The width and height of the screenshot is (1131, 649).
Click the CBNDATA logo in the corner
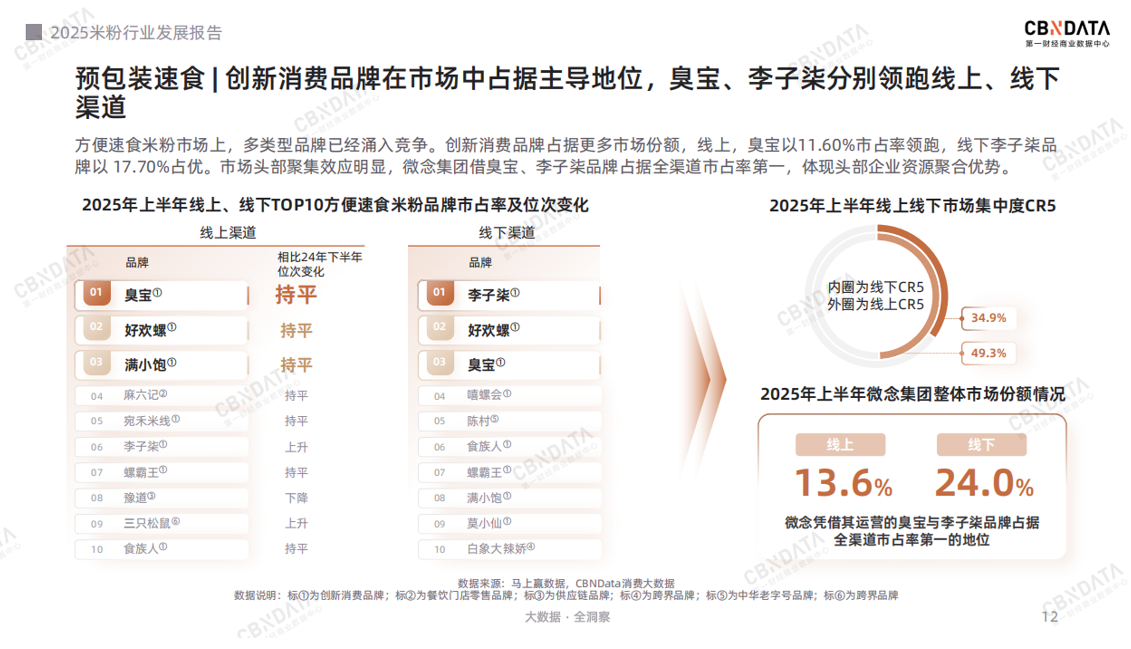[x=1067, y=33]
